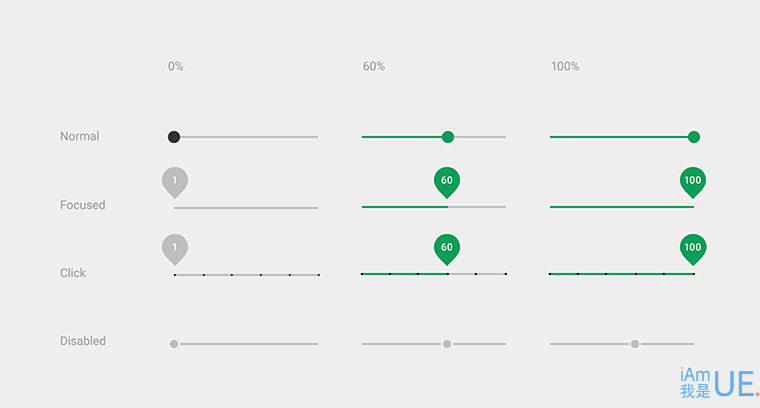Click the green 100 bubble in Focused row
The image size is (760, 408).
pos(693,183)
